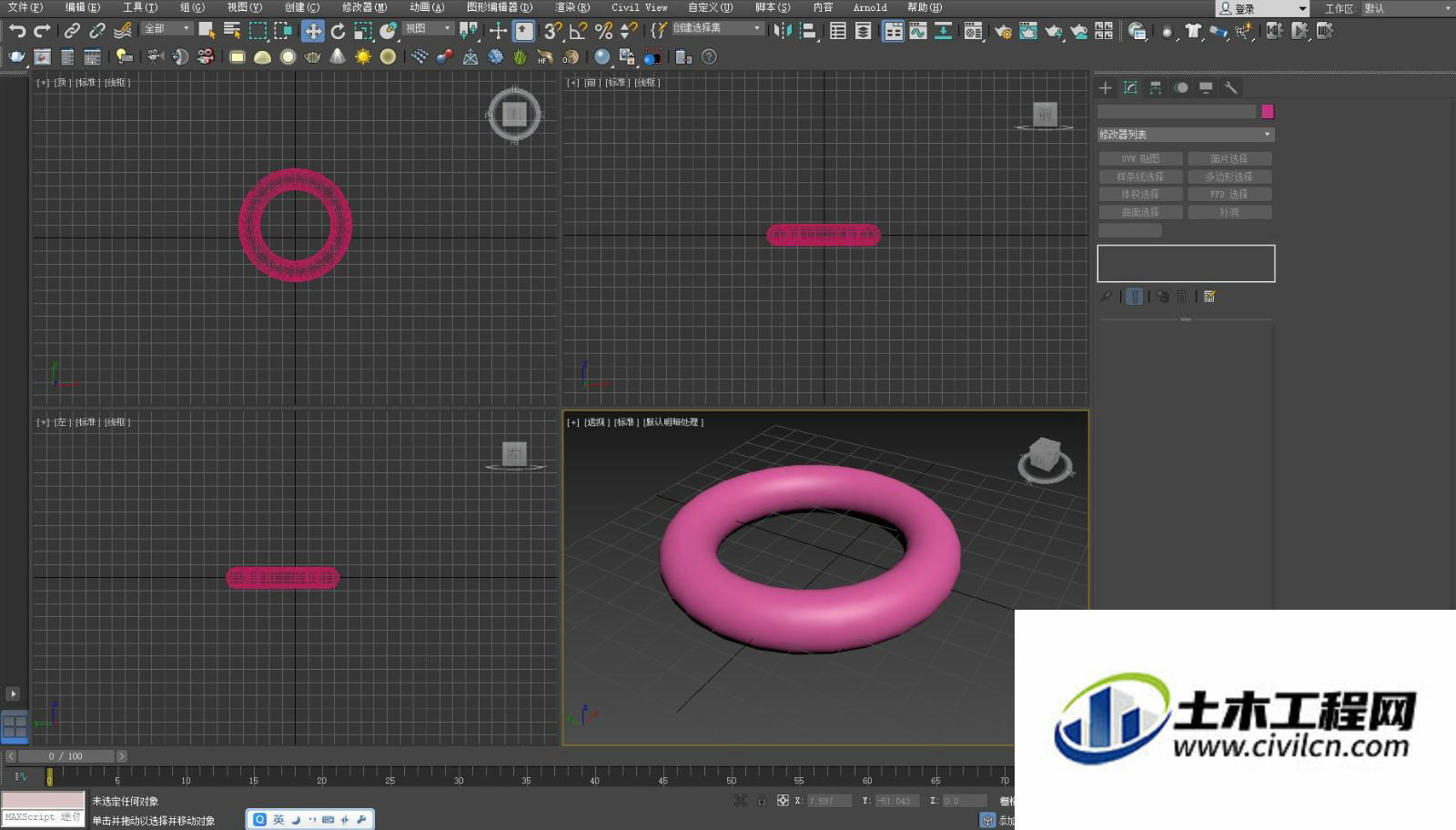Viewport: 1456px width, 830px height.
Task: Click the Unlink selection icon
Action: (97, 31)
